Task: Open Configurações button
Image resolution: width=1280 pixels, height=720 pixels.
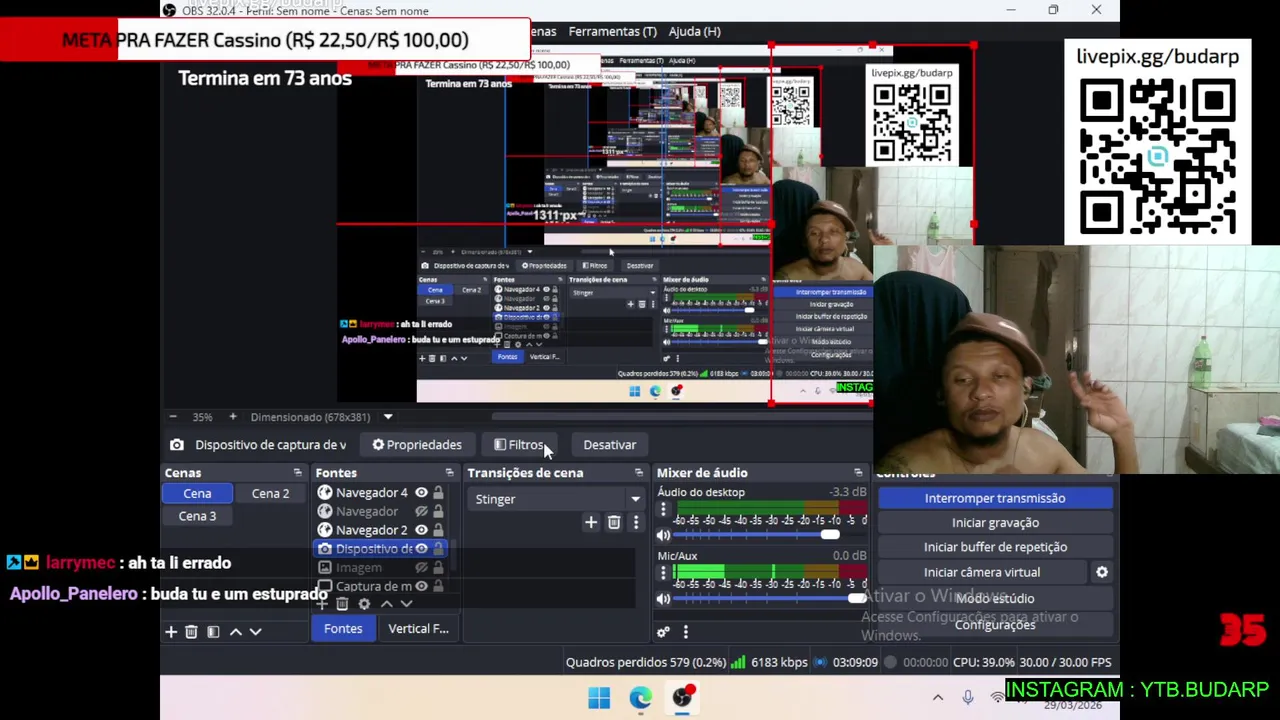Action: click(x=995, y=625)
